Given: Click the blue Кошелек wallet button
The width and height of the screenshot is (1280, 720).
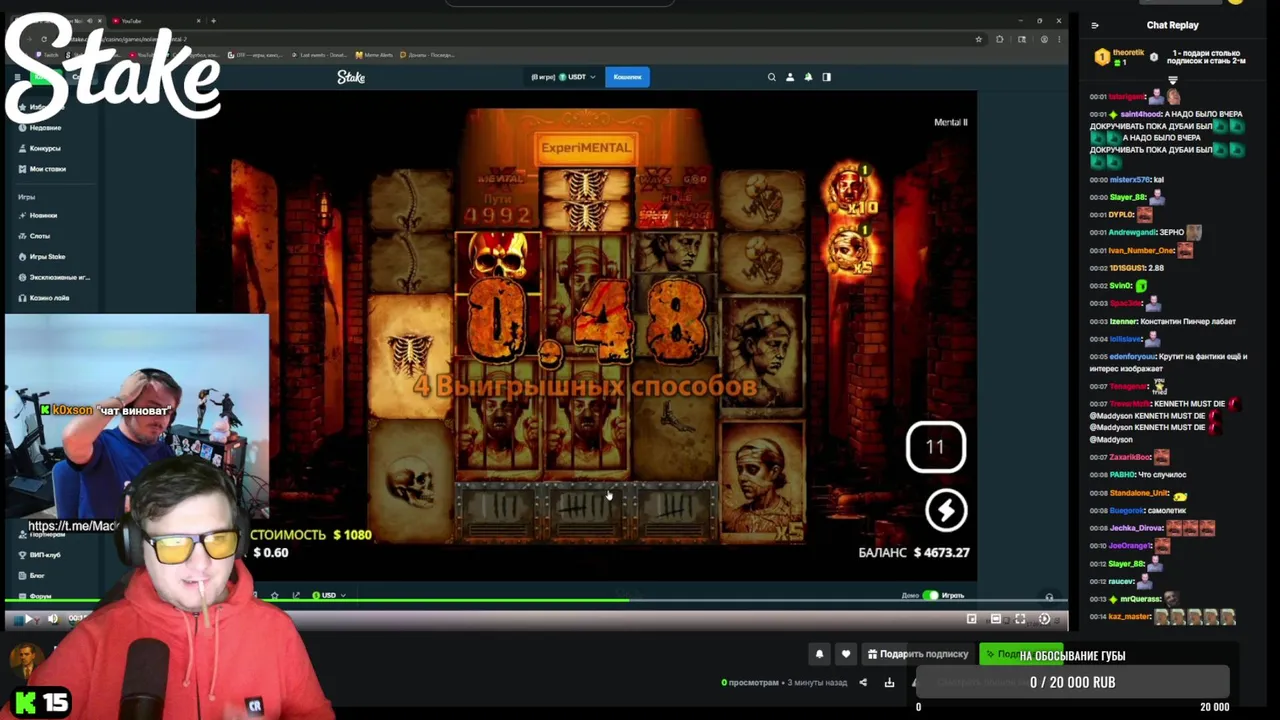Looking at the screenshot, I should [x=627, y=77].
